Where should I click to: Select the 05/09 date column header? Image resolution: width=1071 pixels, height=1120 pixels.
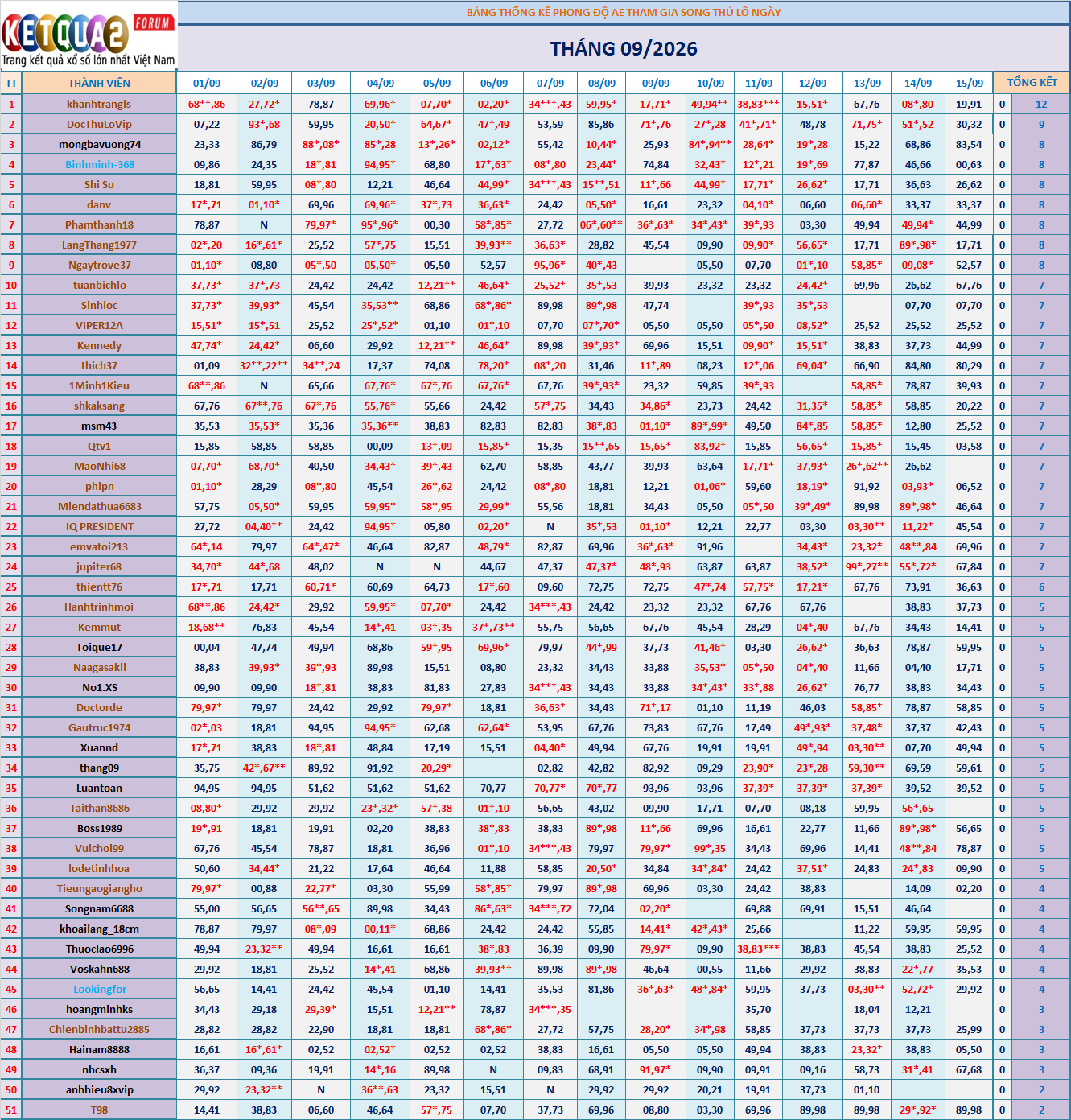coord(437,83)
